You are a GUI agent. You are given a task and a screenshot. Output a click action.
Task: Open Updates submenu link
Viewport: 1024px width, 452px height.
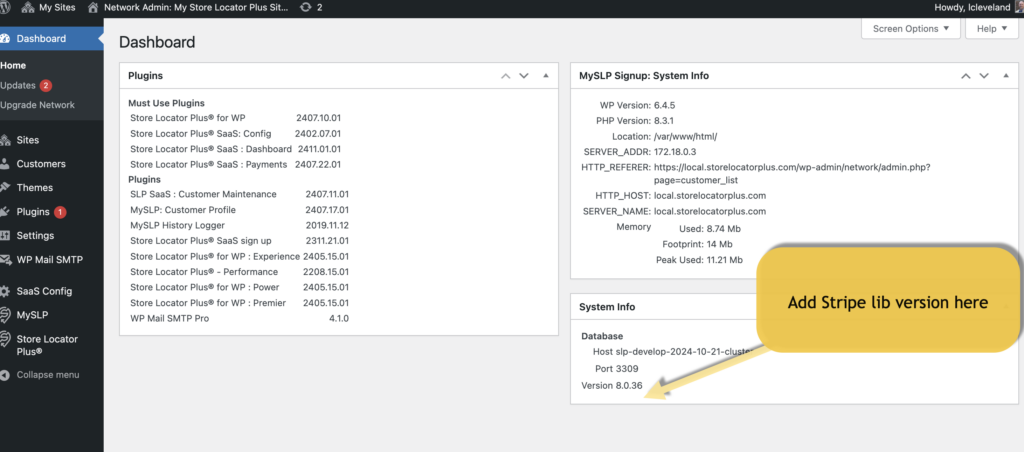[x=18, y=85]
